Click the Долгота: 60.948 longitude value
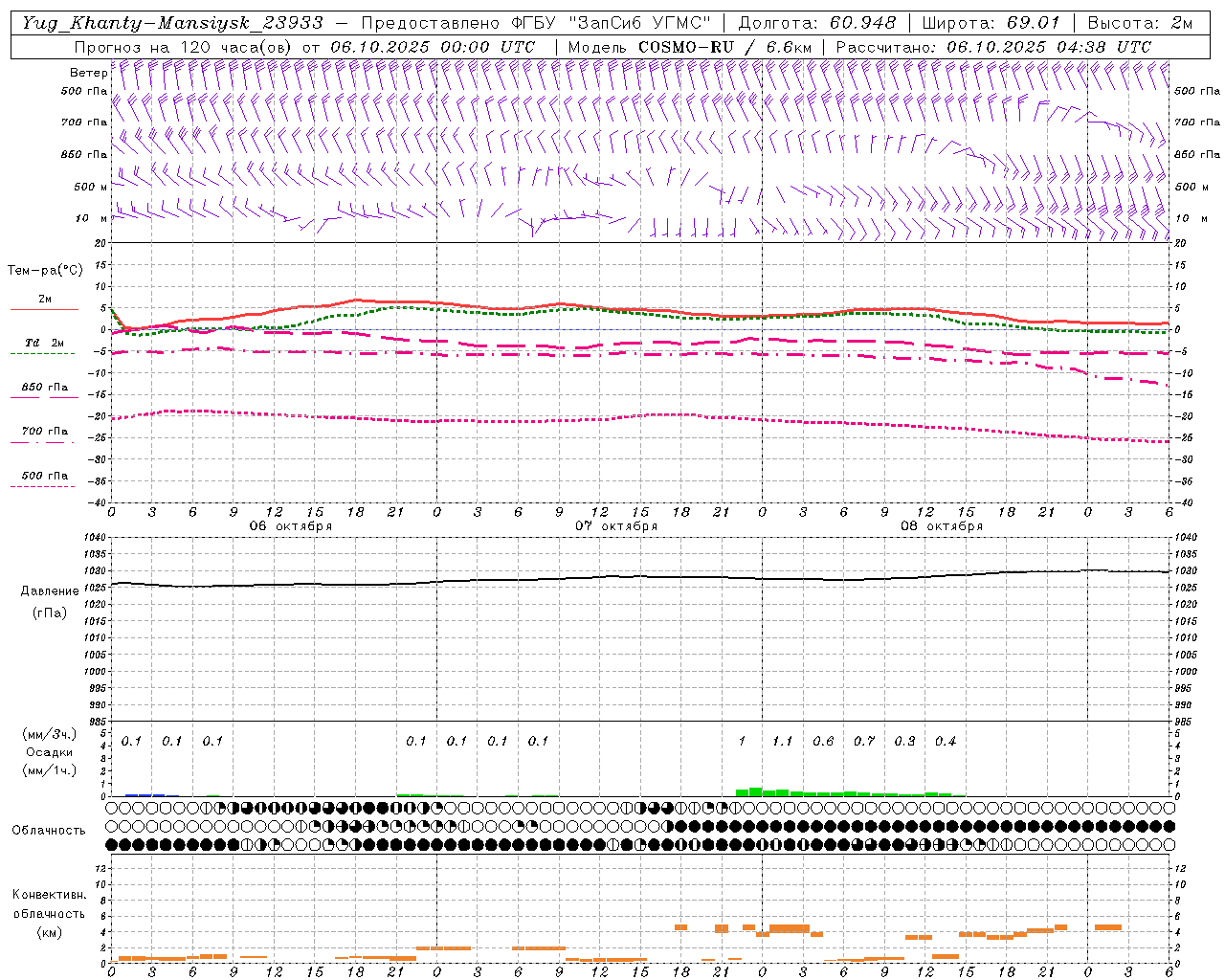Viewport: 1225px width, 980px height. (x=816, y=23)
